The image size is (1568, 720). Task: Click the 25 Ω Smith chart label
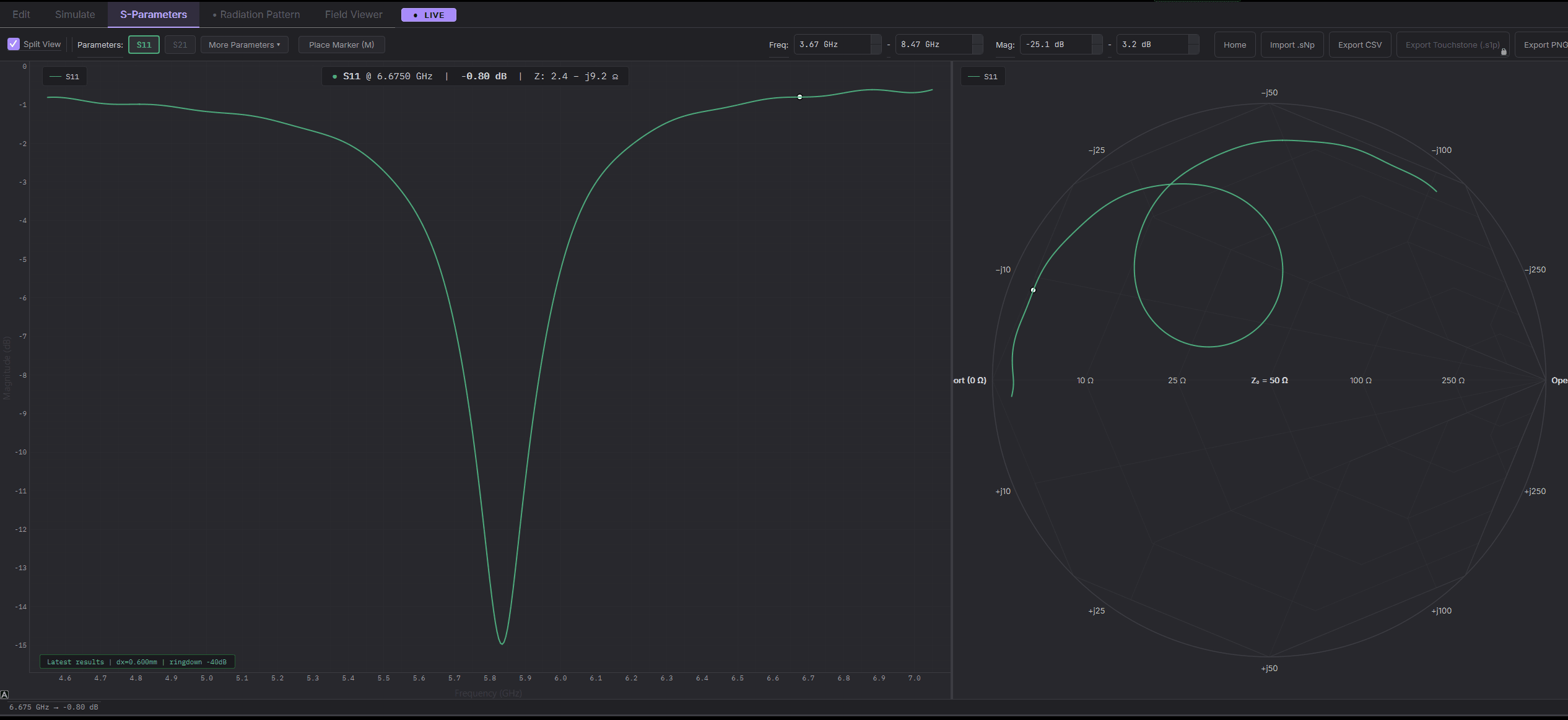pyautogui.click(x=1177, y=380)
